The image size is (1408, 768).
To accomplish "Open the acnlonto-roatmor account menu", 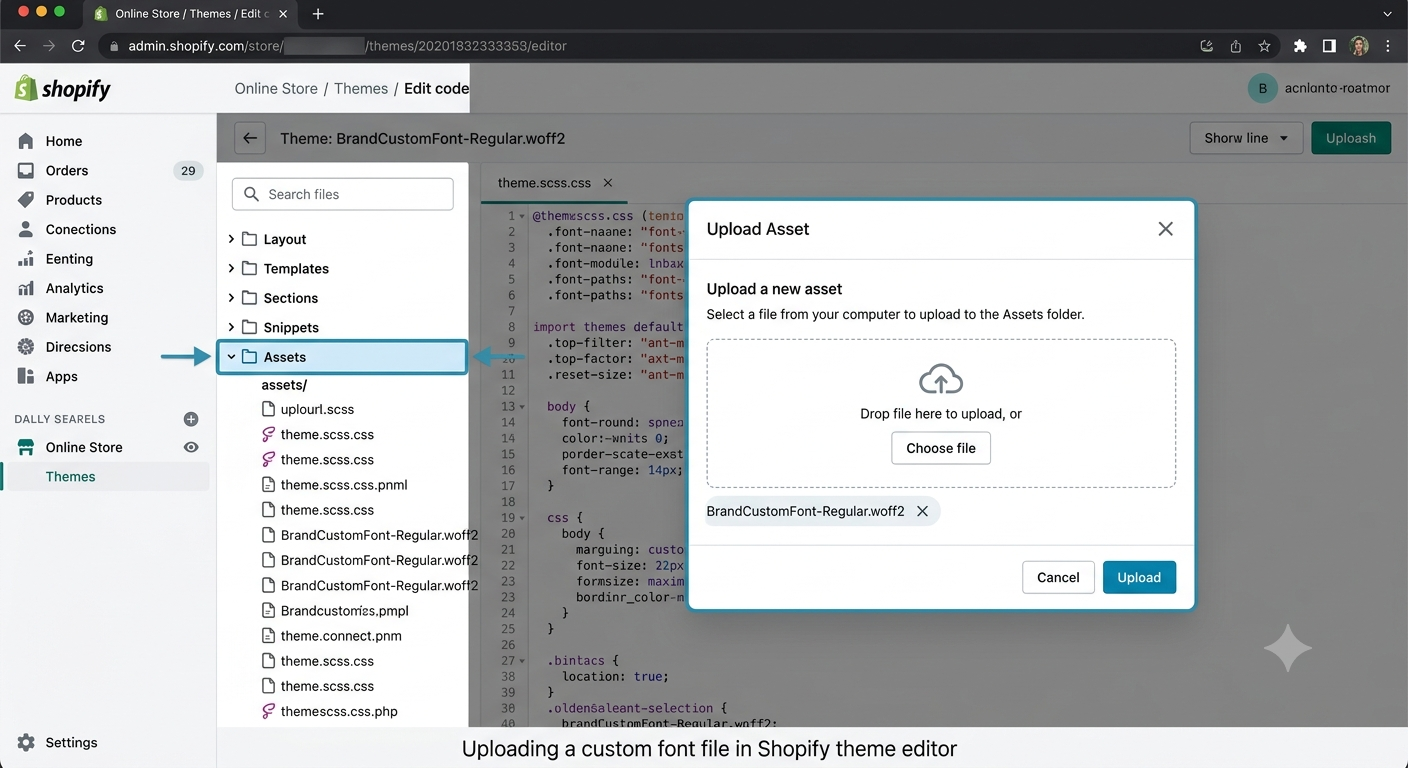I will [x=1319, y=88].
